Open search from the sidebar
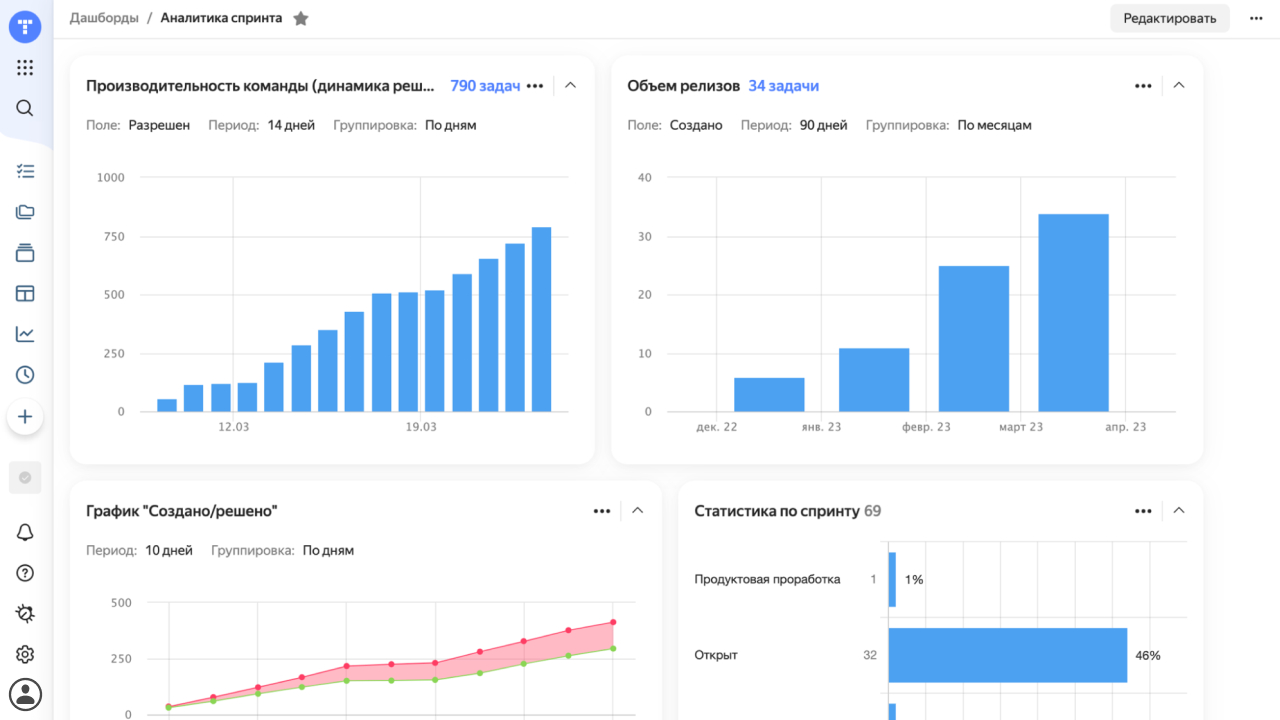 point(25,108)
